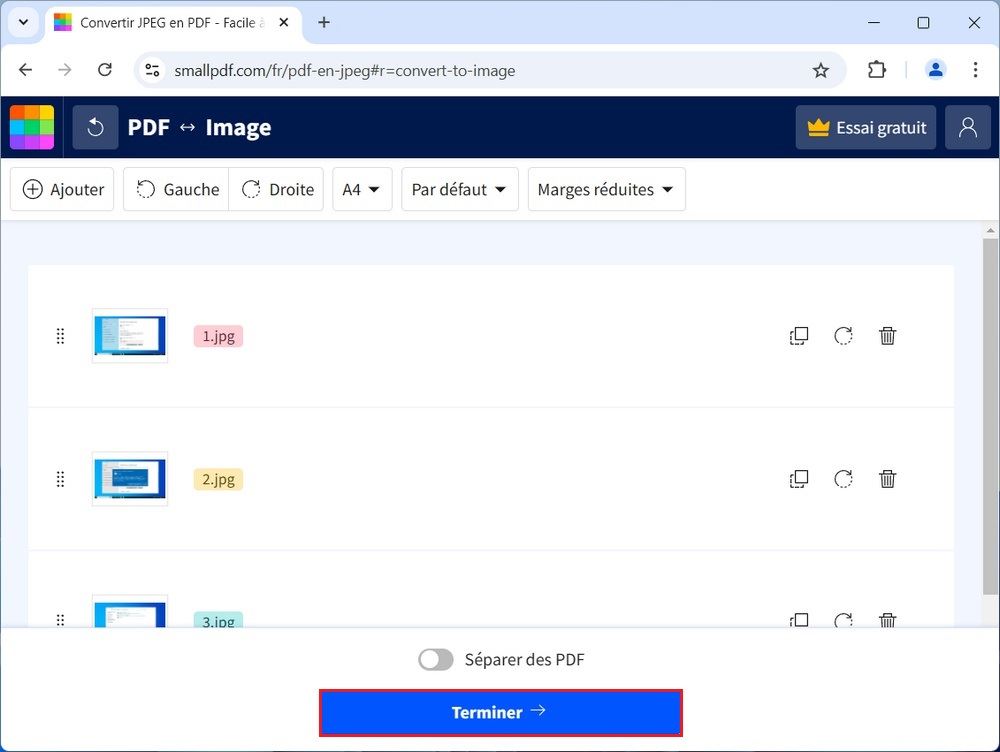Image resolution: width=1000 pixels, height=752 pixels.
Task: Open a new browser tab
Action: 324,22
